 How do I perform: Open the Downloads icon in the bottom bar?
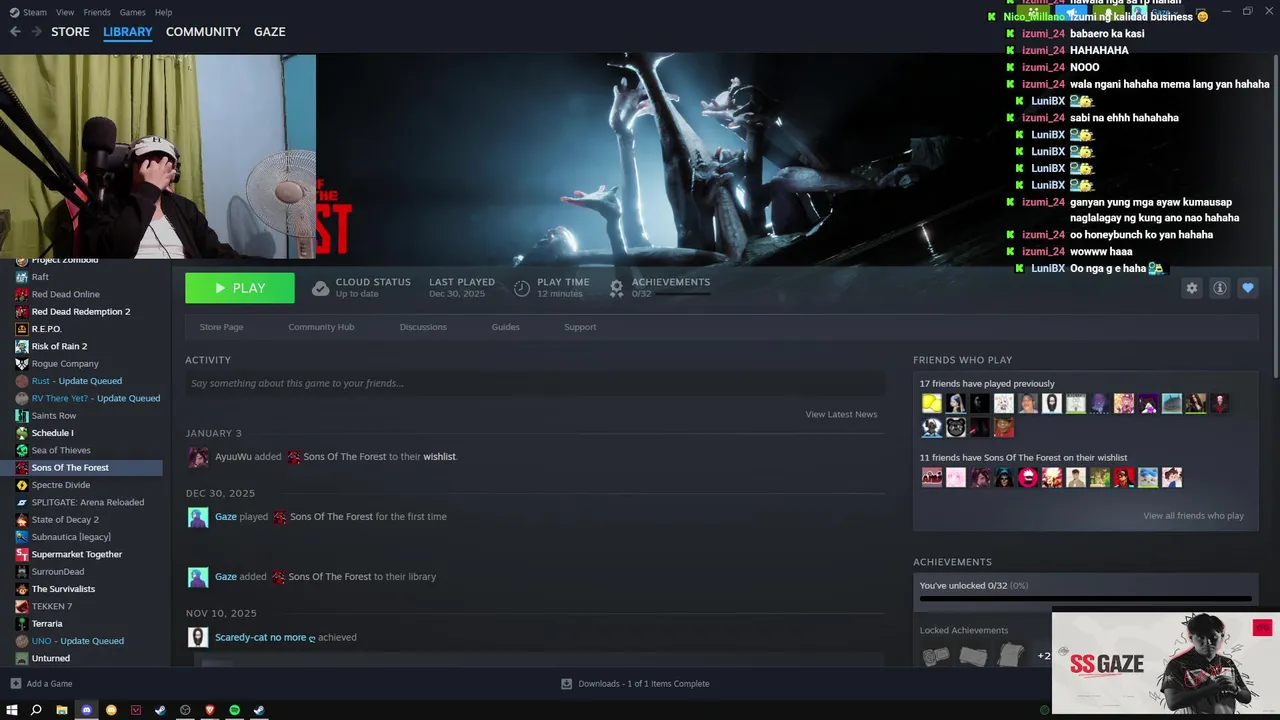pos(566,684)
